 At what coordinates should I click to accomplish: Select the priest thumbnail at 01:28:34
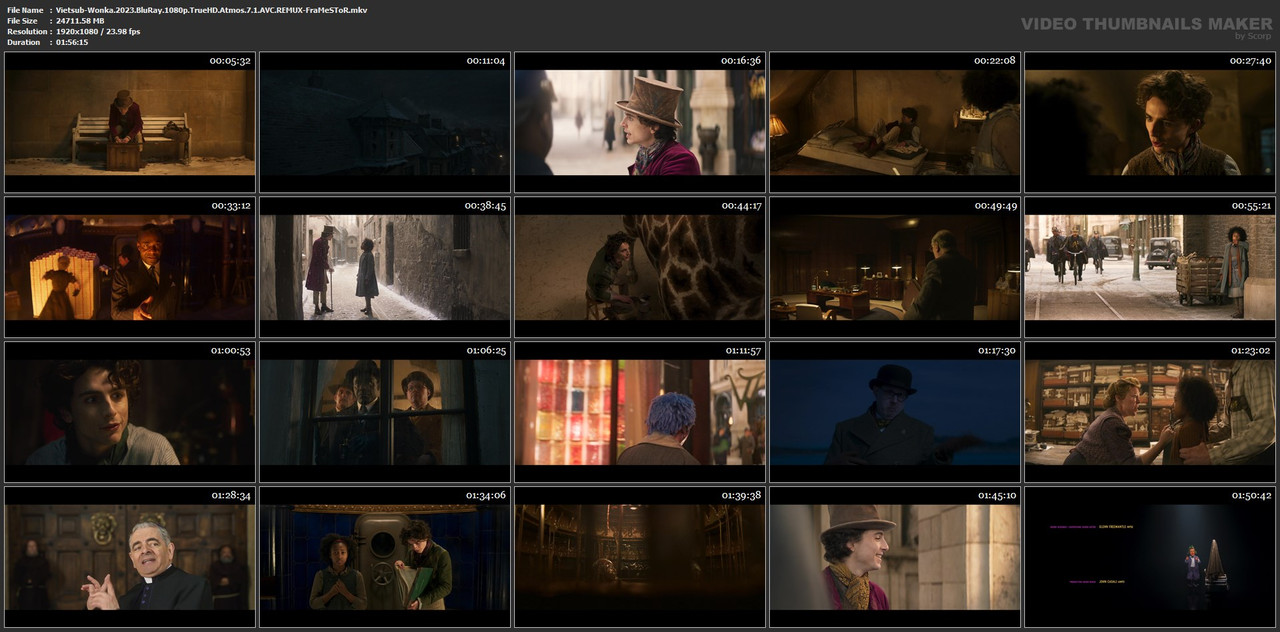tap(130, 557)
